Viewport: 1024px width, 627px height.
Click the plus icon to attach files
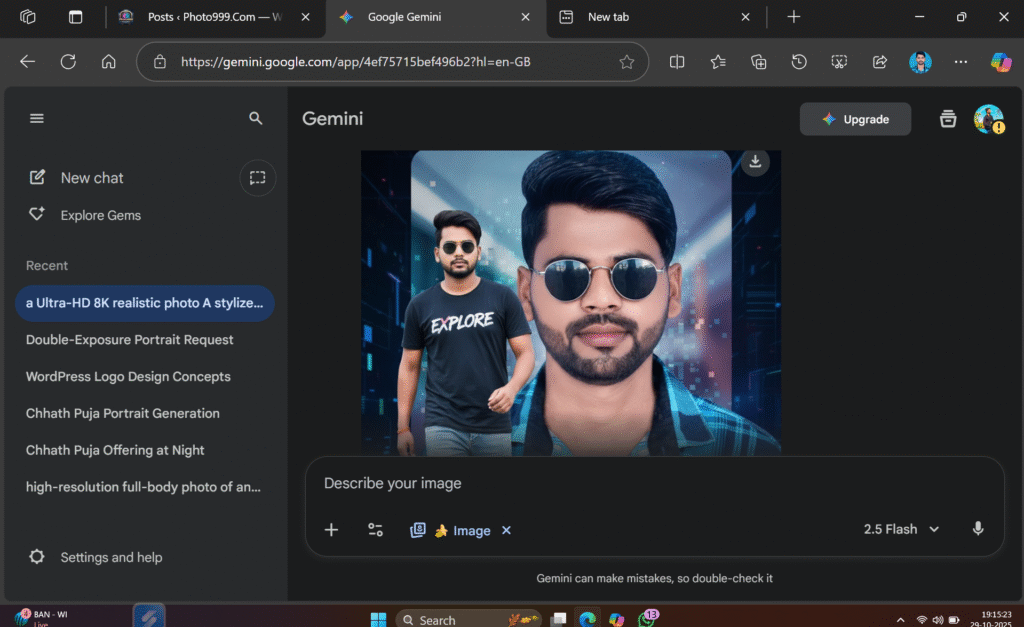(331, 530)
